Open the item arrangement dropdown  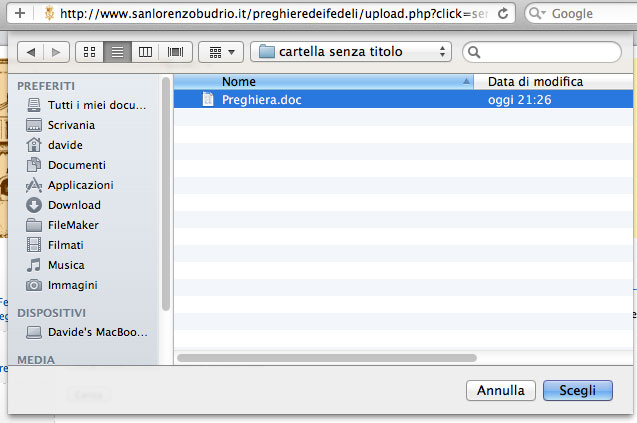coord(221,52)
